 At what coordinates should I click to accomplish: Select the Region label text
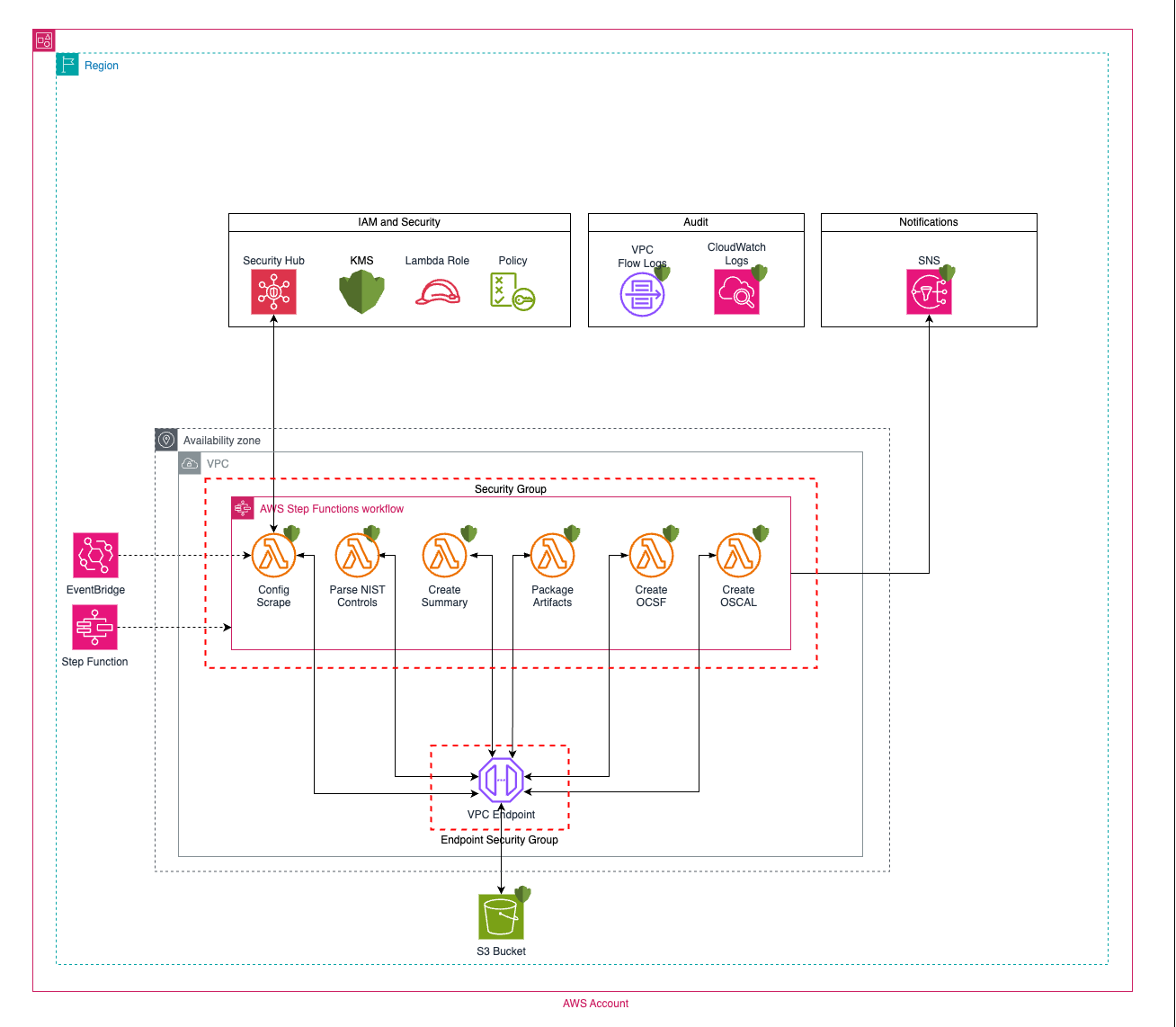point(102,66)
